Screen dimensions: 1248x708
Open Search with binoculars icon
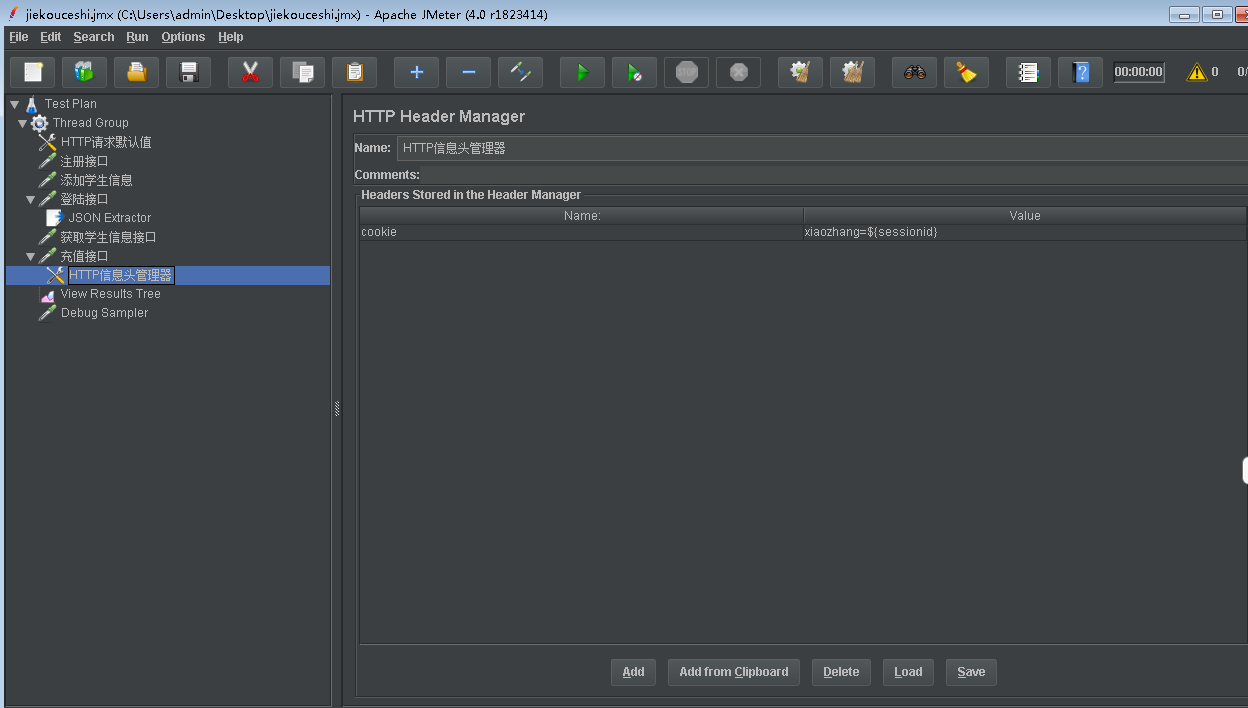pos(914,72)
